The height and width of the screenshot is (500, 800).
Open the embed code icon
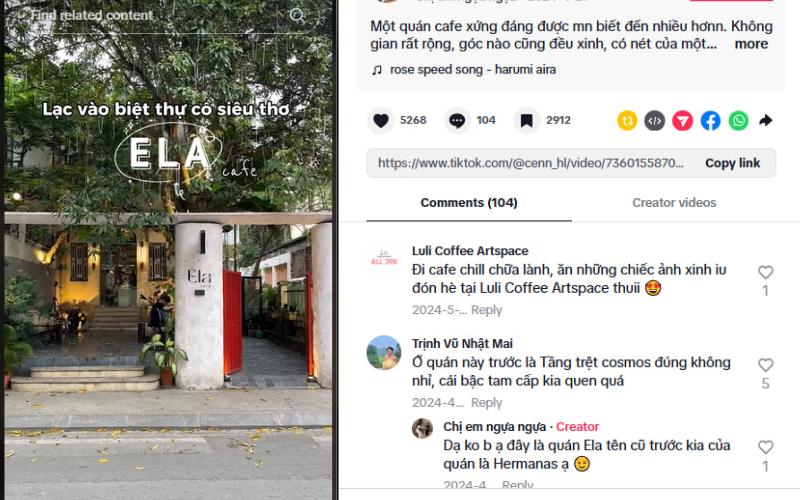pyautogui.click(x=655, y=121)
